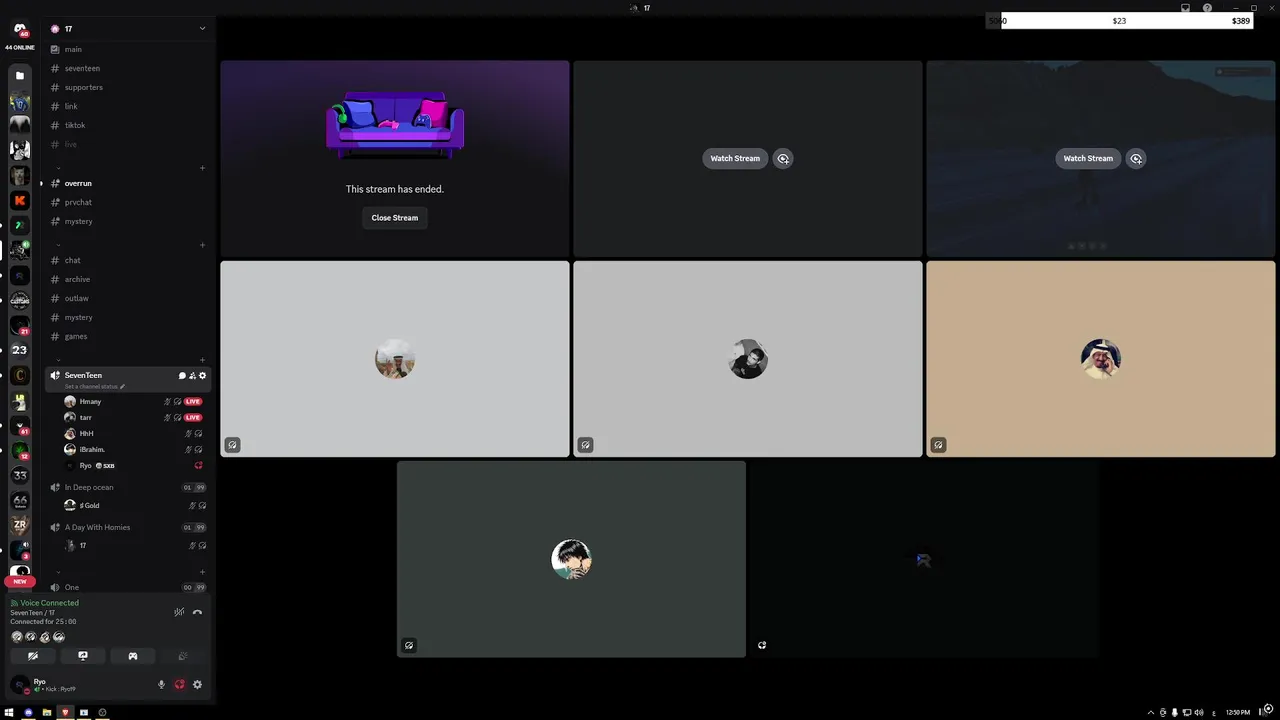The width and height of the screenshot is (1280, 720).
Task: Pop out the second Watch Stream tile
Action: [x=1136, y=158]
